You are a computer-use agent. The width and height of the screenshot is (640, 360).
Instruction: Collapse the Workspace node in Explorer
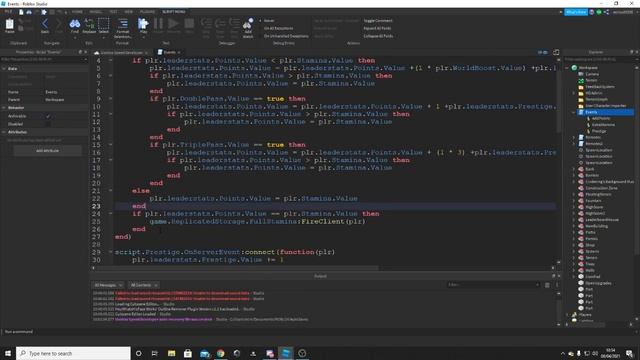567,68
